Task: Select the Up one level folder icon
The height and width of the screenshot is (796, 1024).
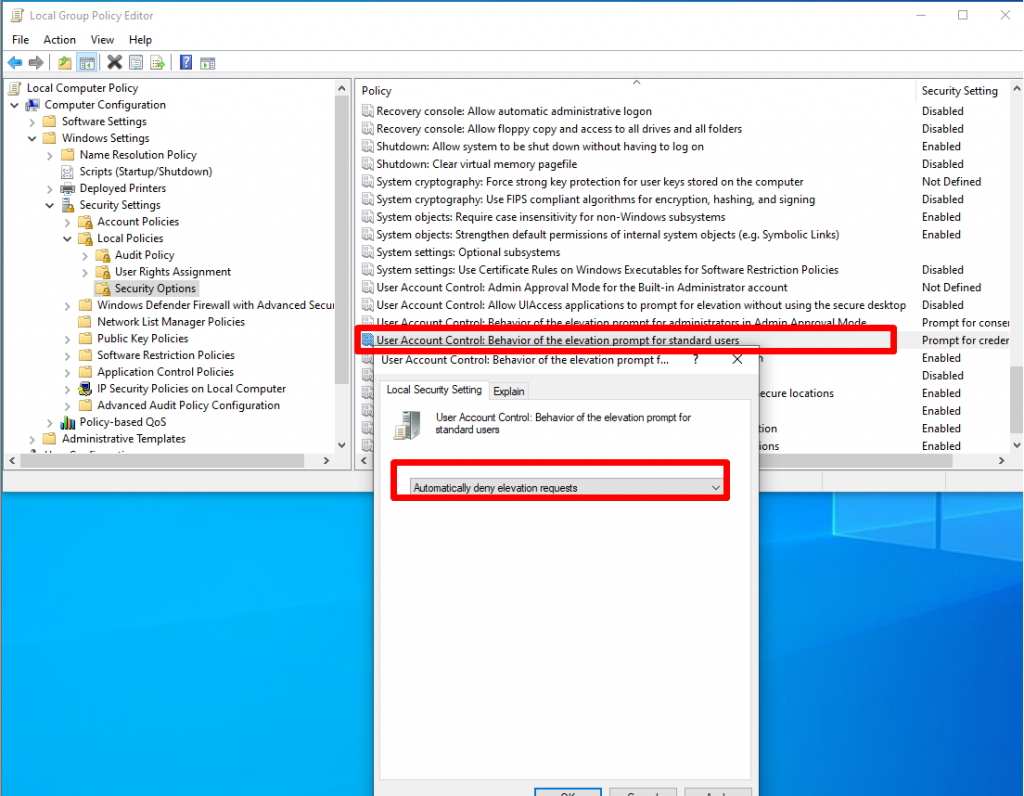Action: (x=63, y=62)
